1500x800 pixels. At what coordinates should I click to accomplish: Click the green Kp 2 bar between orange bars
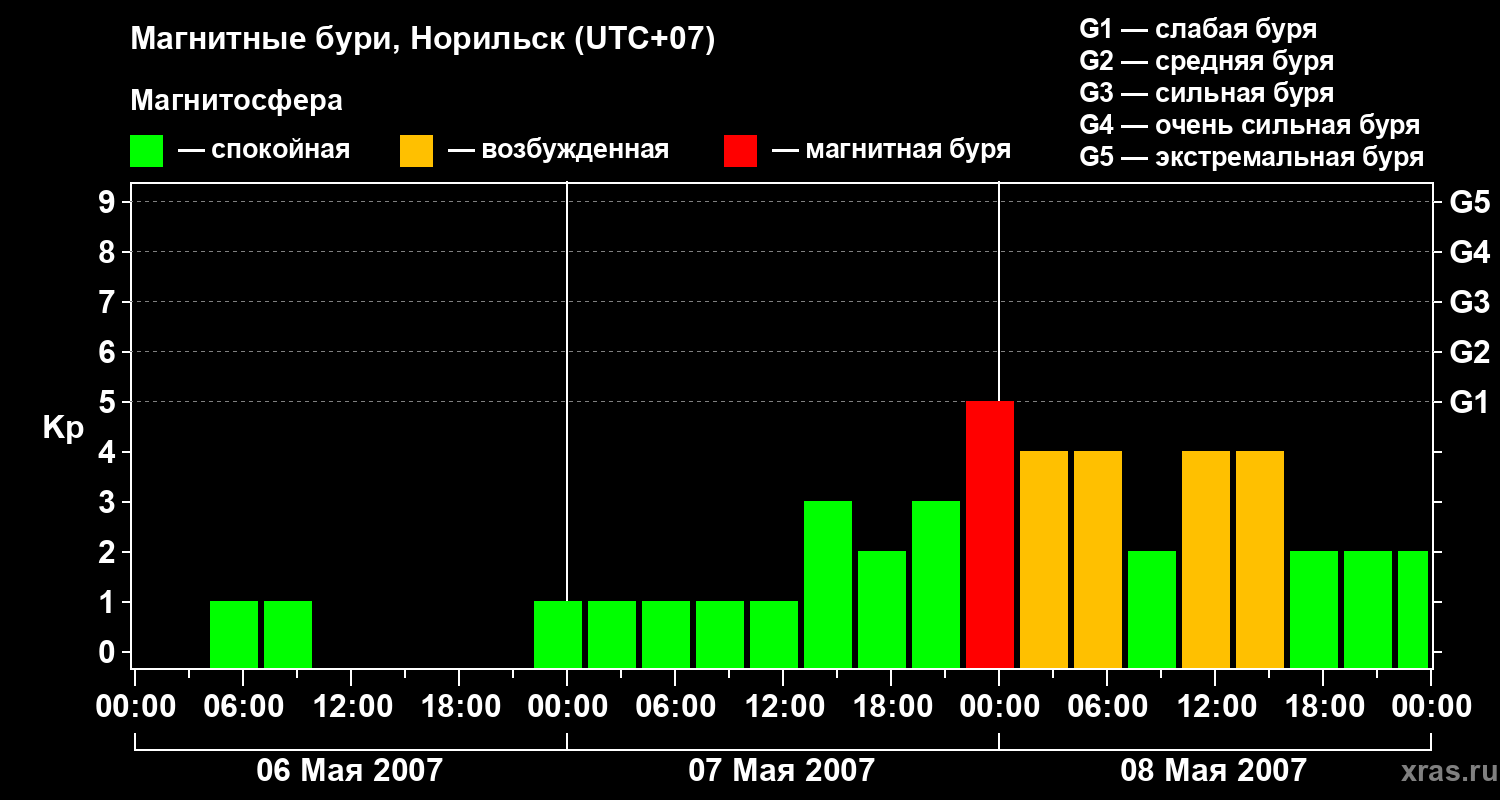coord(1152,609)
